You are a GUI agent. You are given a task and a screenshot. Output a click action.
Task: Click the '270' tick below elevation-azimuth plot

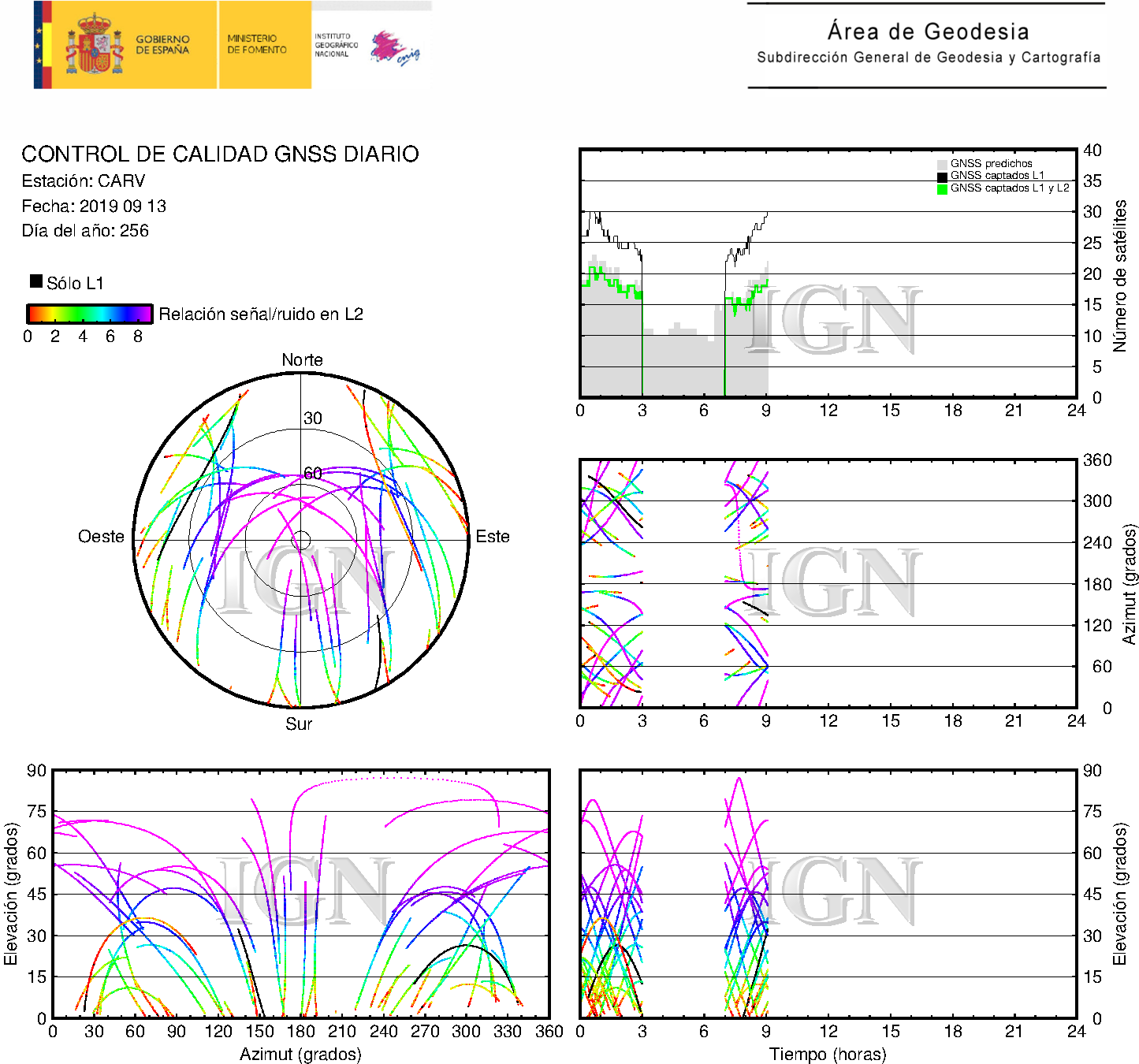[x=425, y=1031]
